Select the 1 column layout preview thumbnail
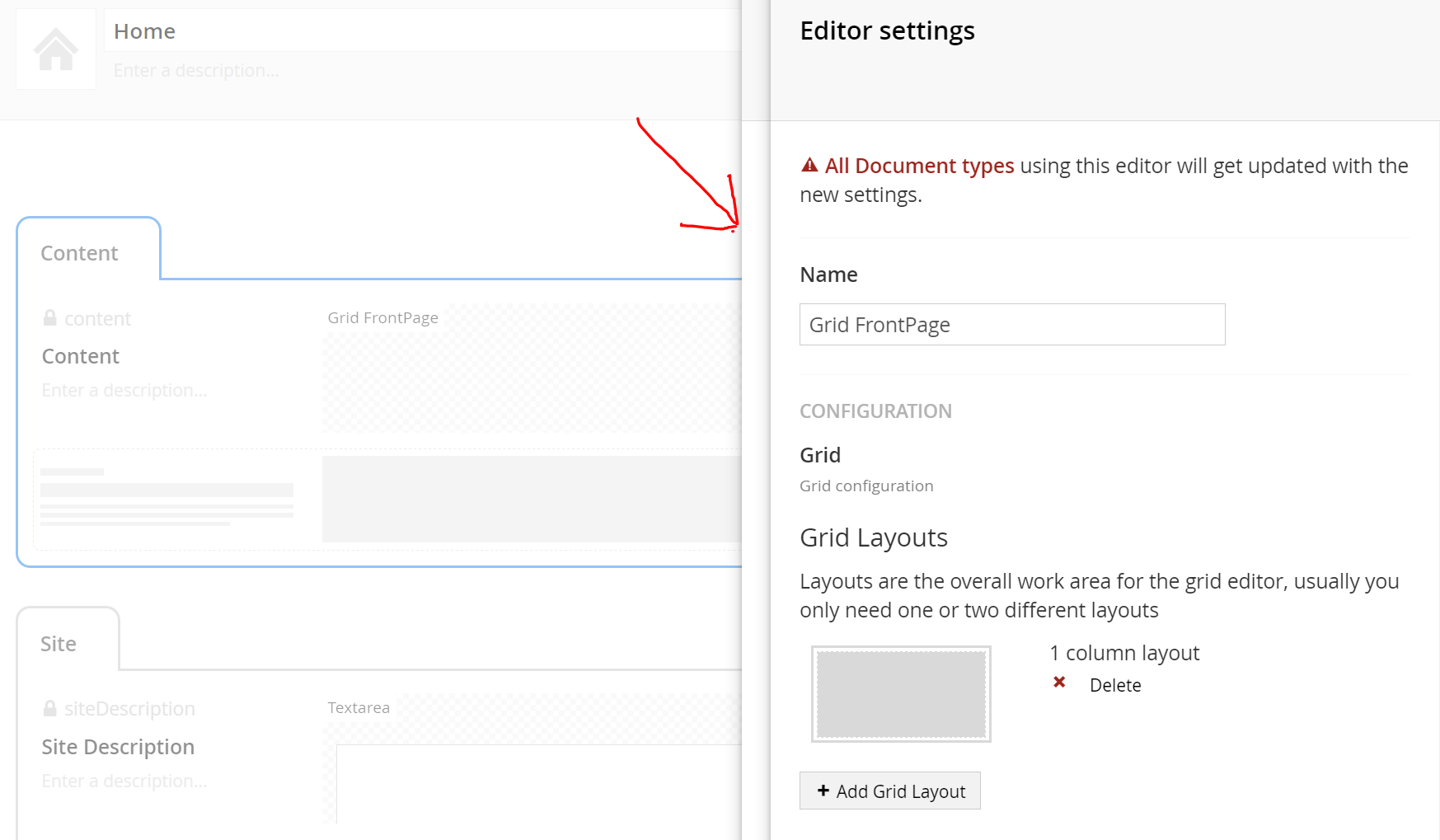The width and height of the screenshot is (1440, 840). click(x=901, y=694)
